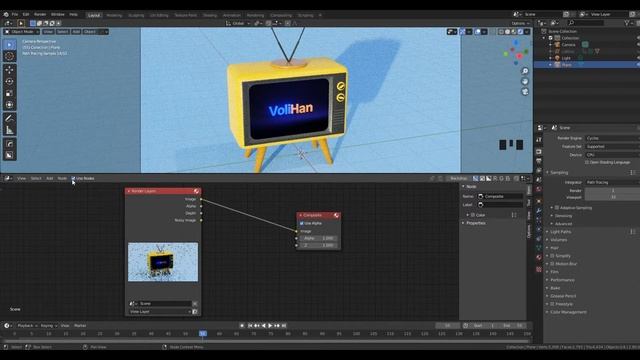Open the Device dropdown showing CPU
This screenshot has height=360, width=640.
point(612,155)
